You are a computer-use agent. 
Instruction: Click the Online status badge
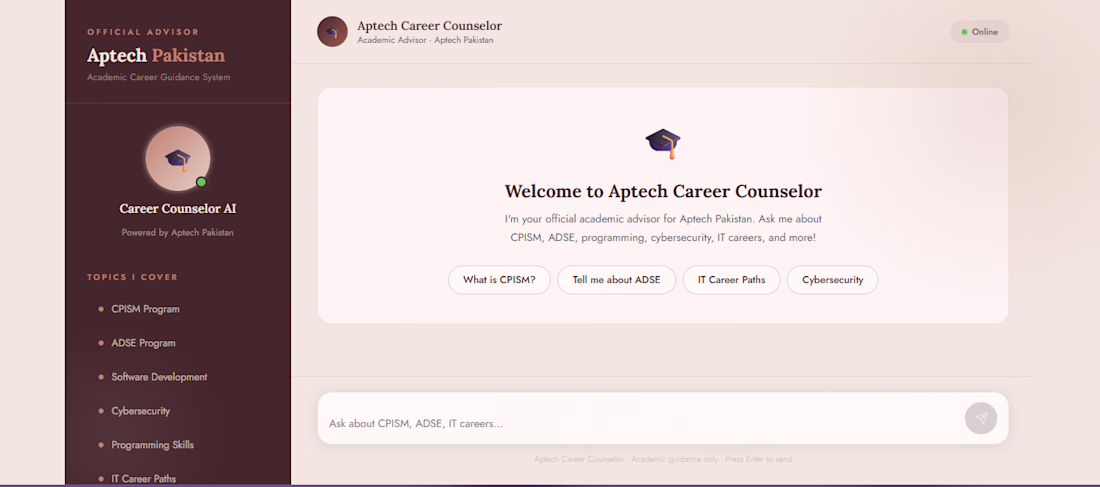pos(979,32)
